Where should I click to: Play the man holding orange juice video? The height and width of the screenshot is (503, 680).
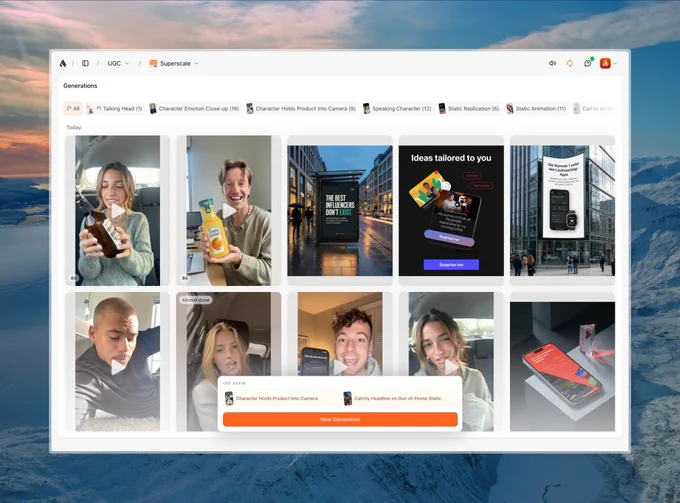[x=229, y=211]
